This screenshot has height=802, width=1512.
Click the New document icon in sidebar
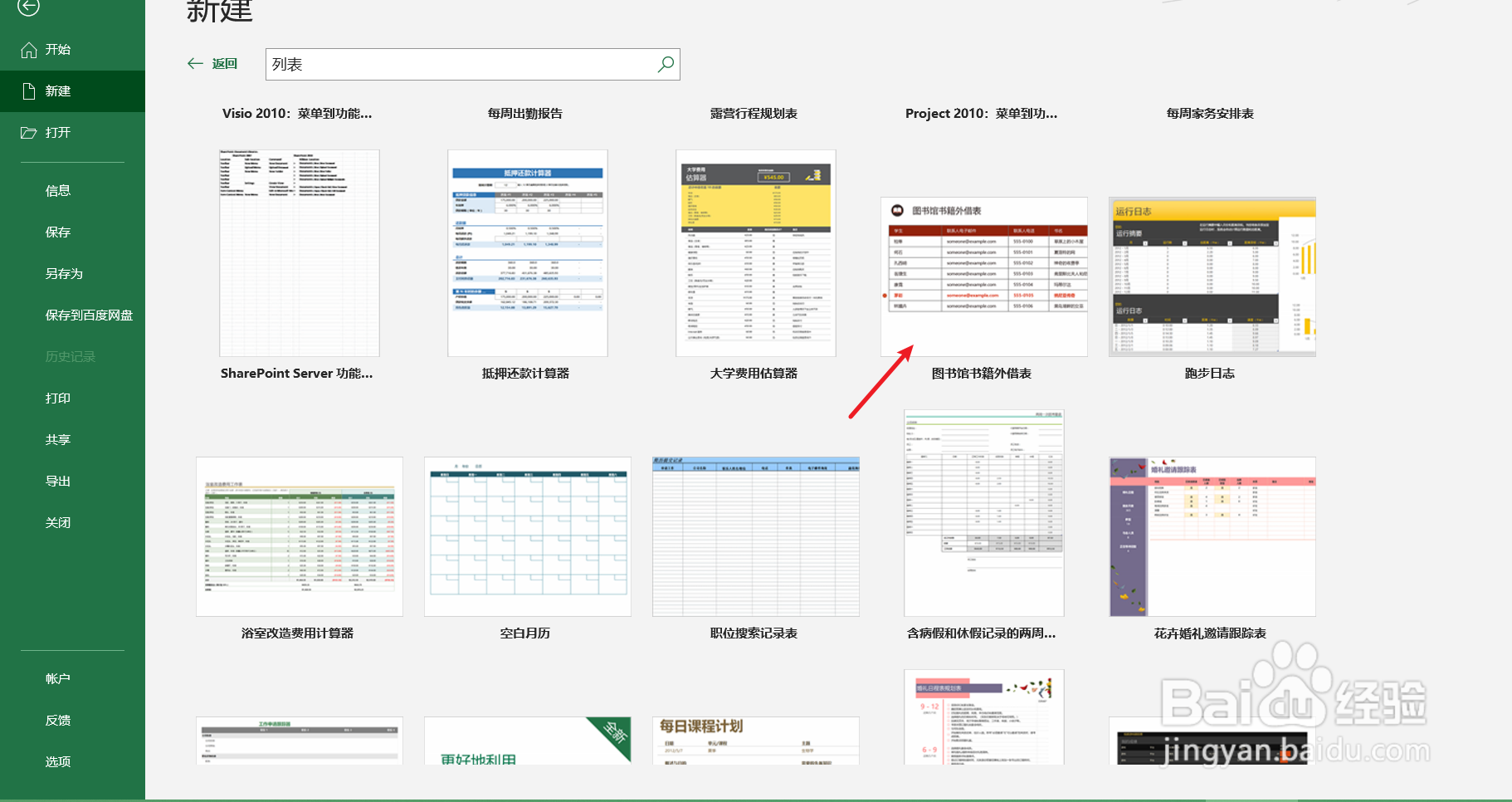[x=29, y=91]
